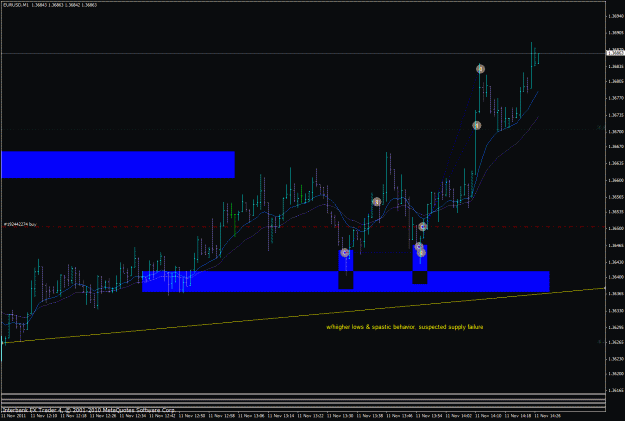This screenshot has width=625, height=421.
Task: Click the 1.36400 price scale label
Action: pos(616,277)
